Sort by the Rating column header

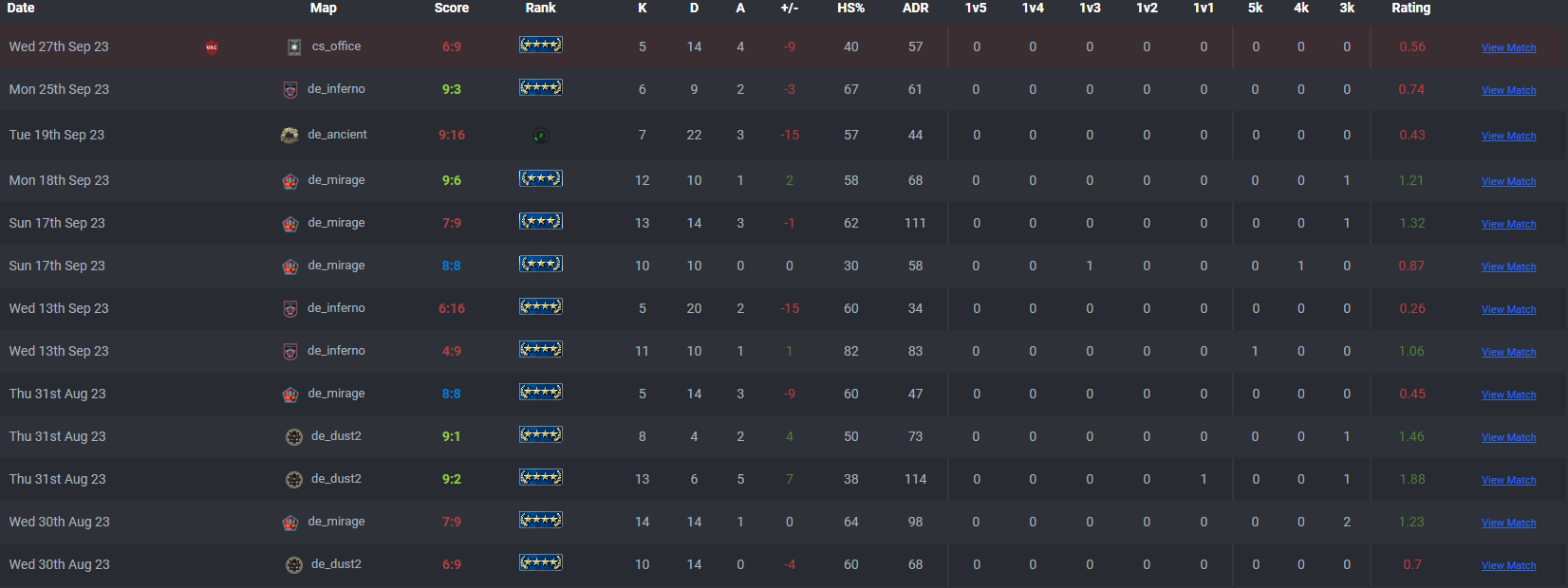click(1410, 8)
